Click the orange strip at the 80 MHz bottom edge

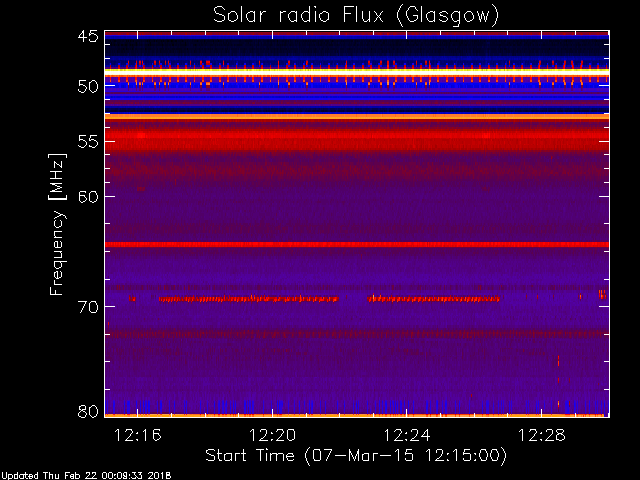pos(357,415)
